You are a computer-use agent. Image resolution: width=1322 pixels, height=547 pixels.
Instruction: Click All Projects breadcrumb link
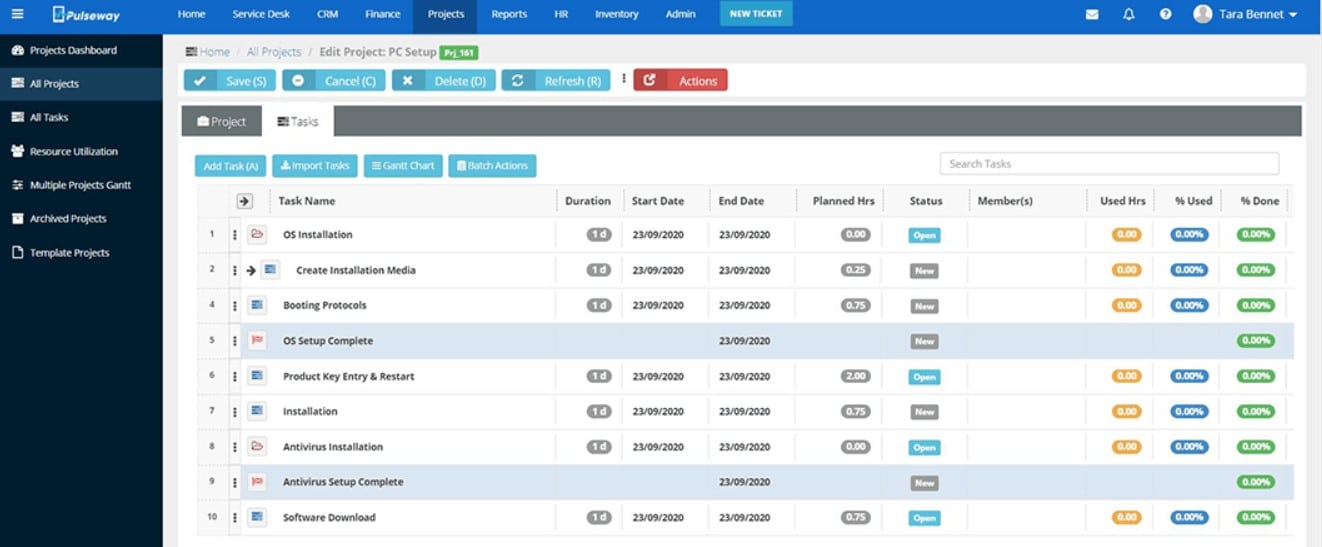(274, 51)
